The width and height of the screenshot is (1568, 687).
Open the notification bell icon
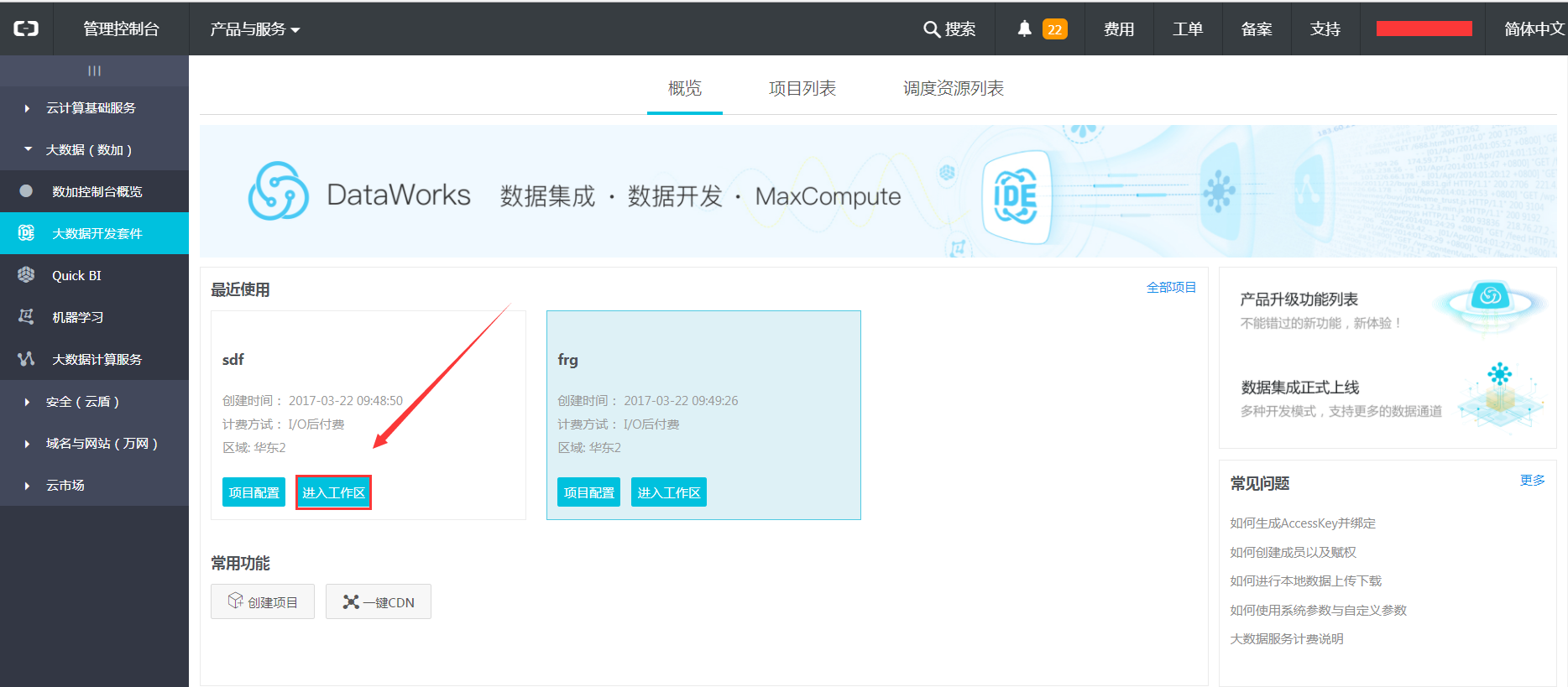tap(1024, 29)
